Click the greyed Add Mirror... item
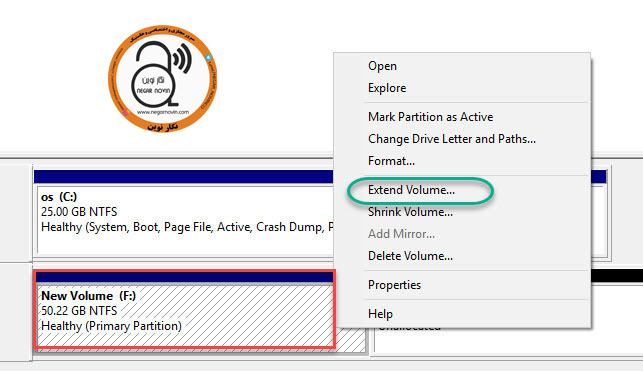 [401, 234]
